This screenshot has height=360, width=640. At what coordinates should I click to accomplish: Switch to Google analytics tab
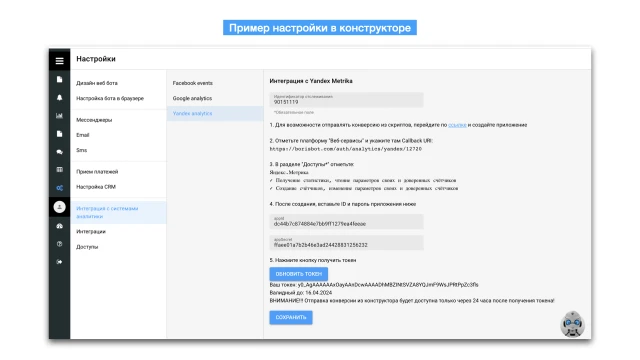tap(192, 98)
